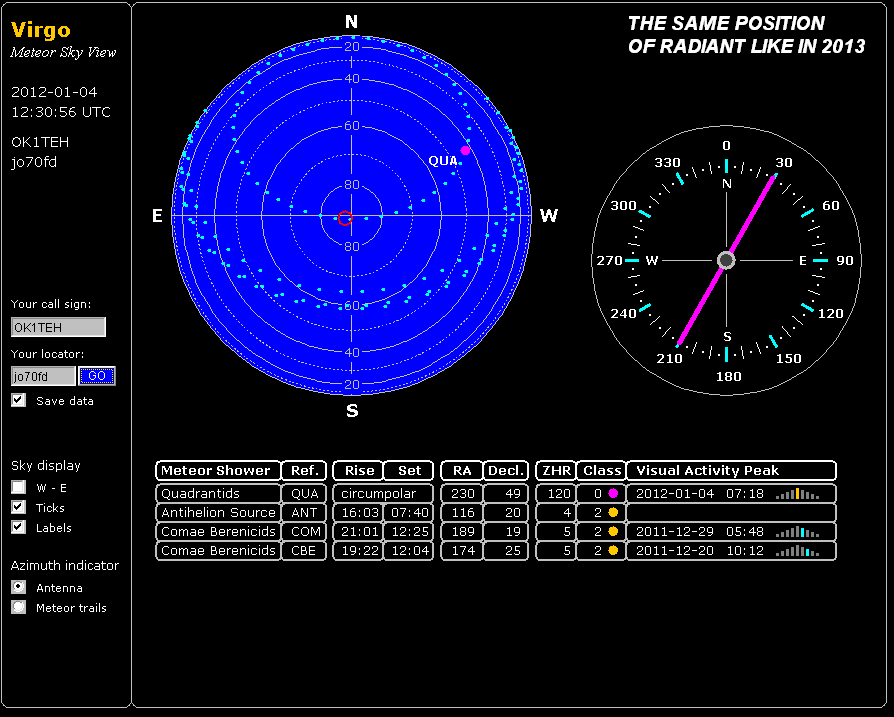Click the magenta class dot in Quadrantids row
894x717 pixels.
point(613,494)
